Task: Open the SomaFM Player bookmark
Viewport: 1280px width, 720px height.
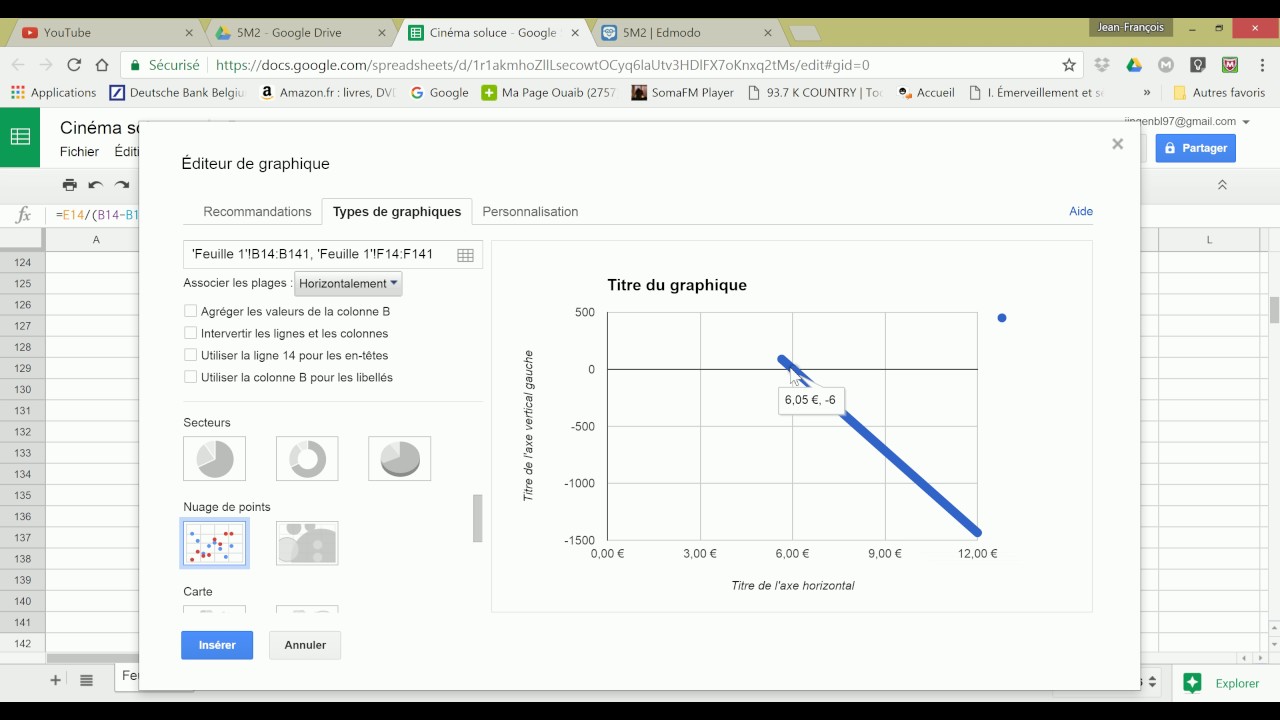Action: (682, 92)
